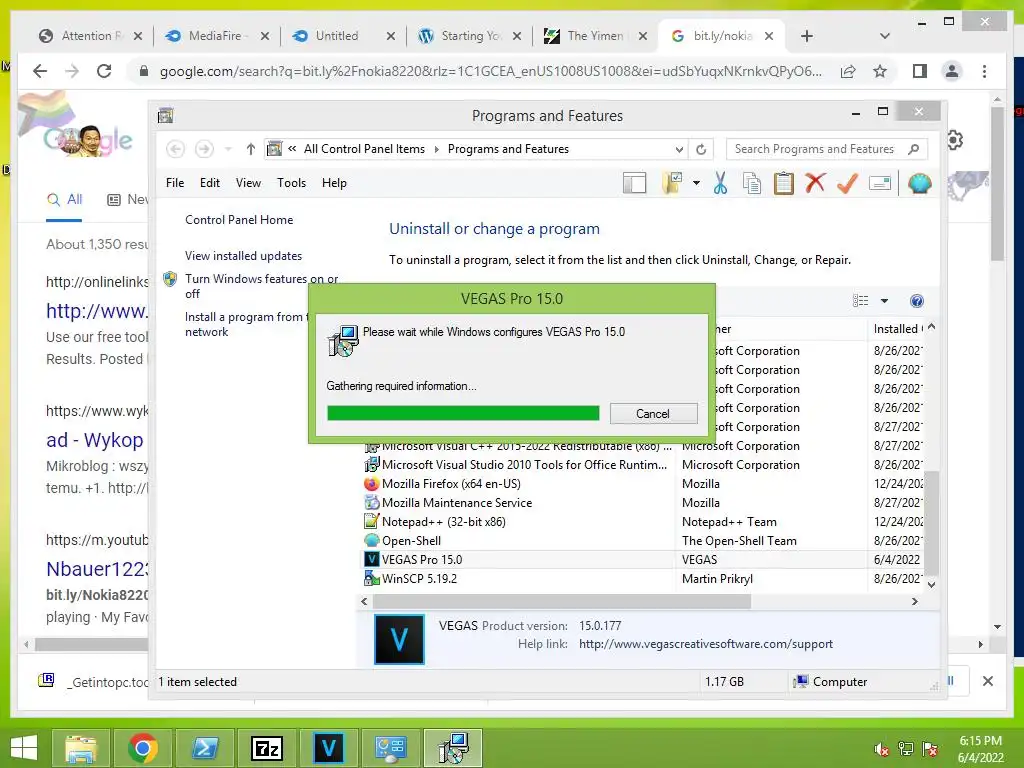Cancel the VEGAS Pro 15.0 configuration
Screen dimensions: 1024x768
(653, 413)
